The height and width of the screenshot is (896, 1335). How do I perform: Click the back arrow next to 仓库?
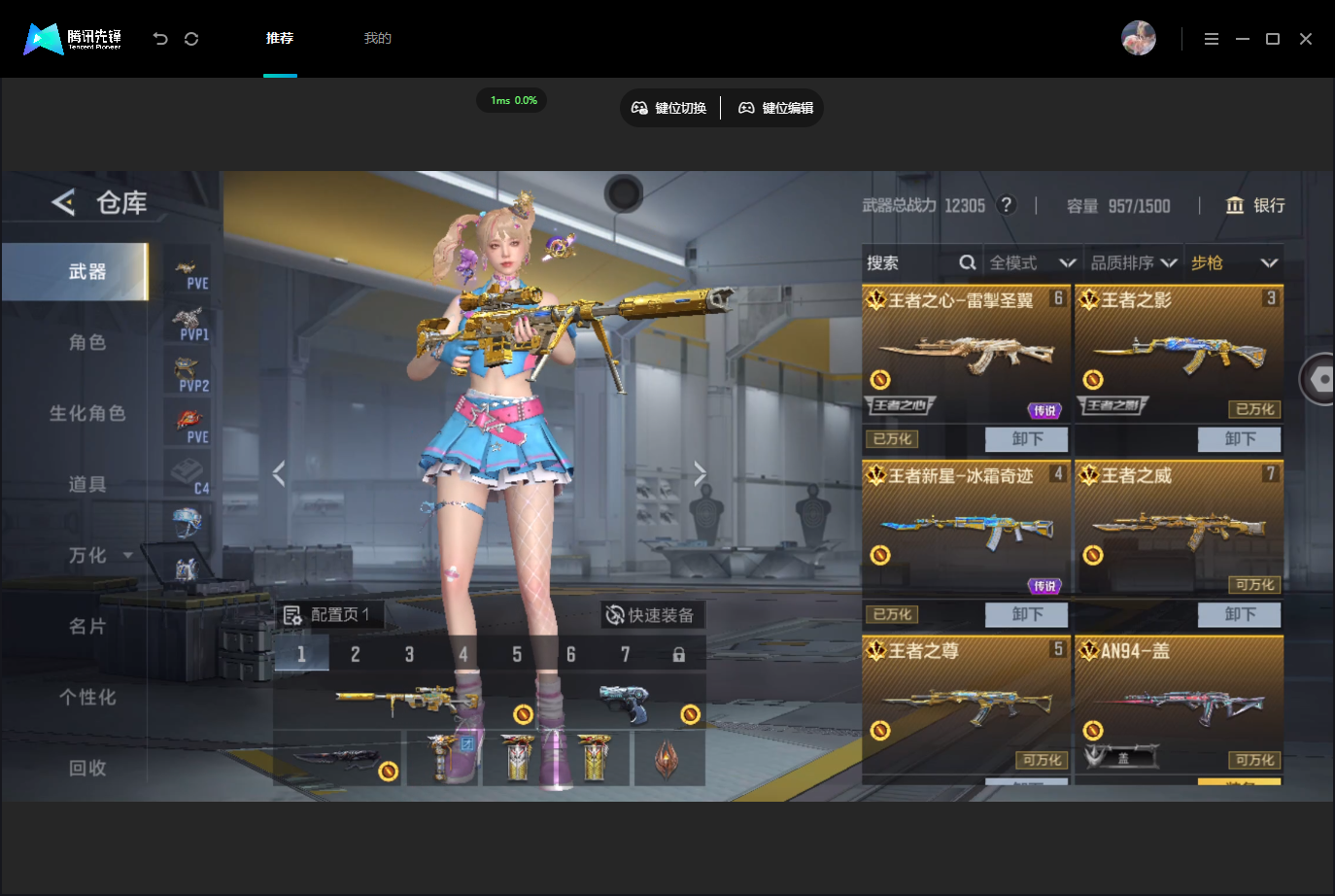coord(63,202)
